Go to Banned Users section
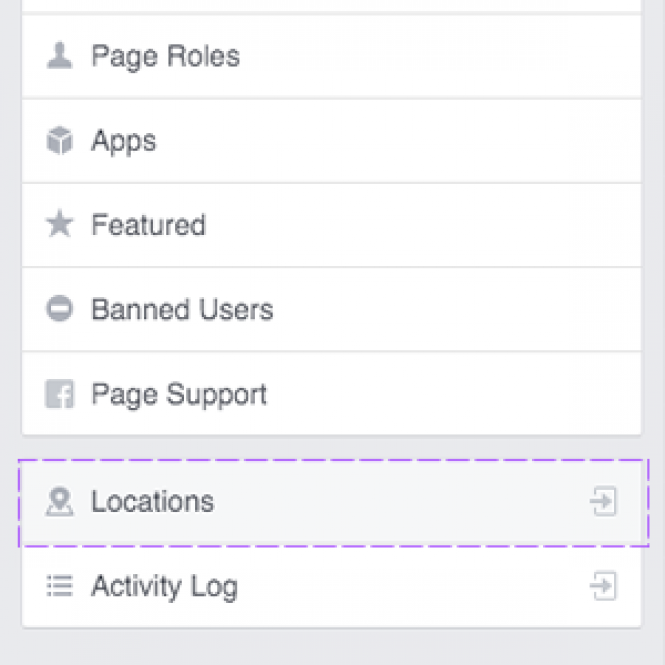 [x=182, y=309]
